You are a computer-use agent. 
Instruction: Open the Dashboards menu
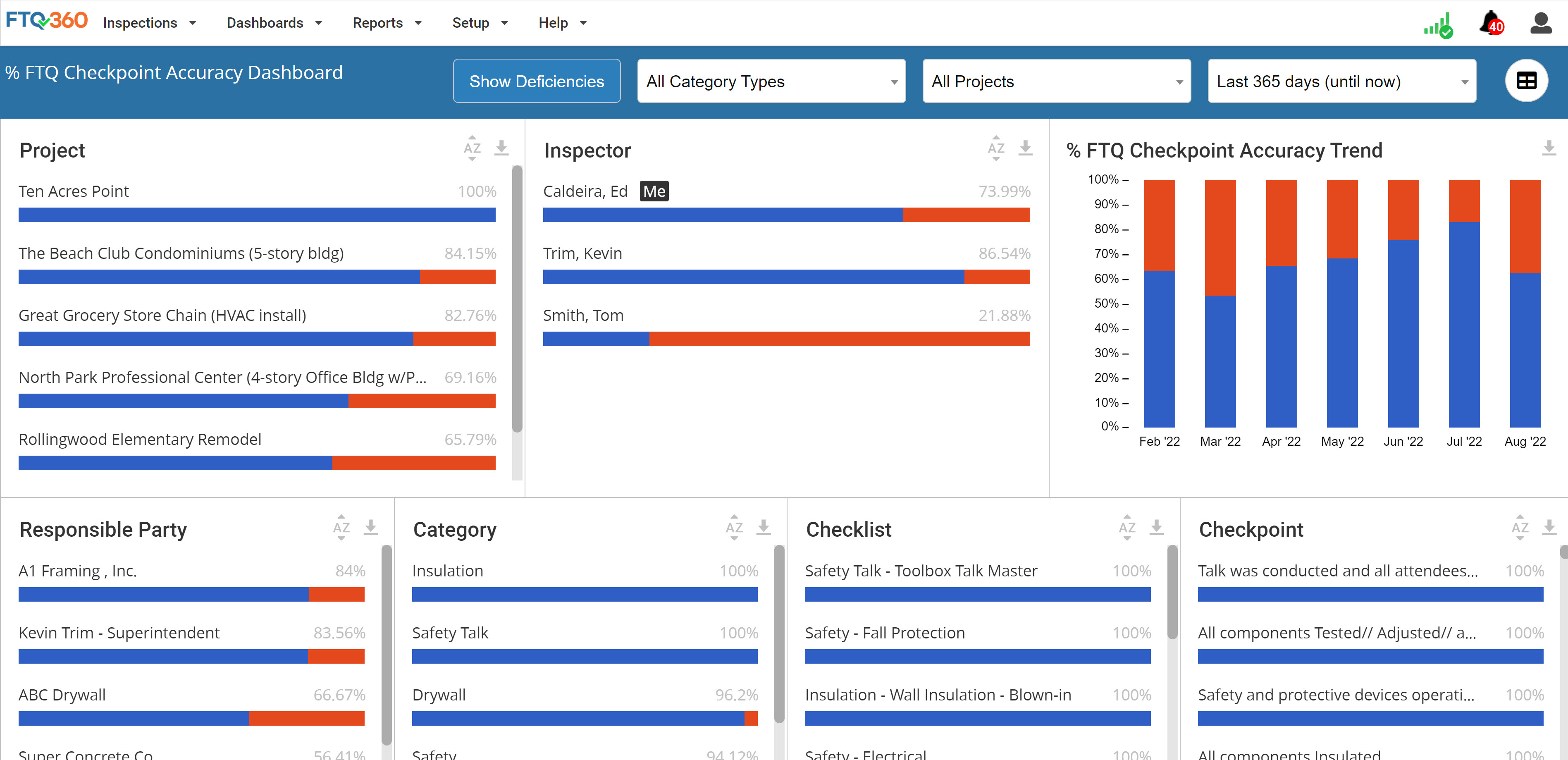(x=274, y=22)
